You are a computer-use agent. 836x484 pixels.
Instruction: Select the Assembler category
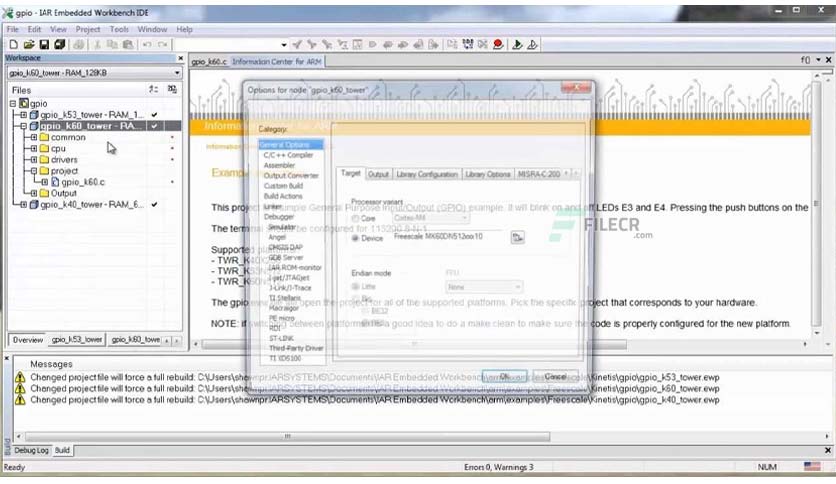[279, 165]
